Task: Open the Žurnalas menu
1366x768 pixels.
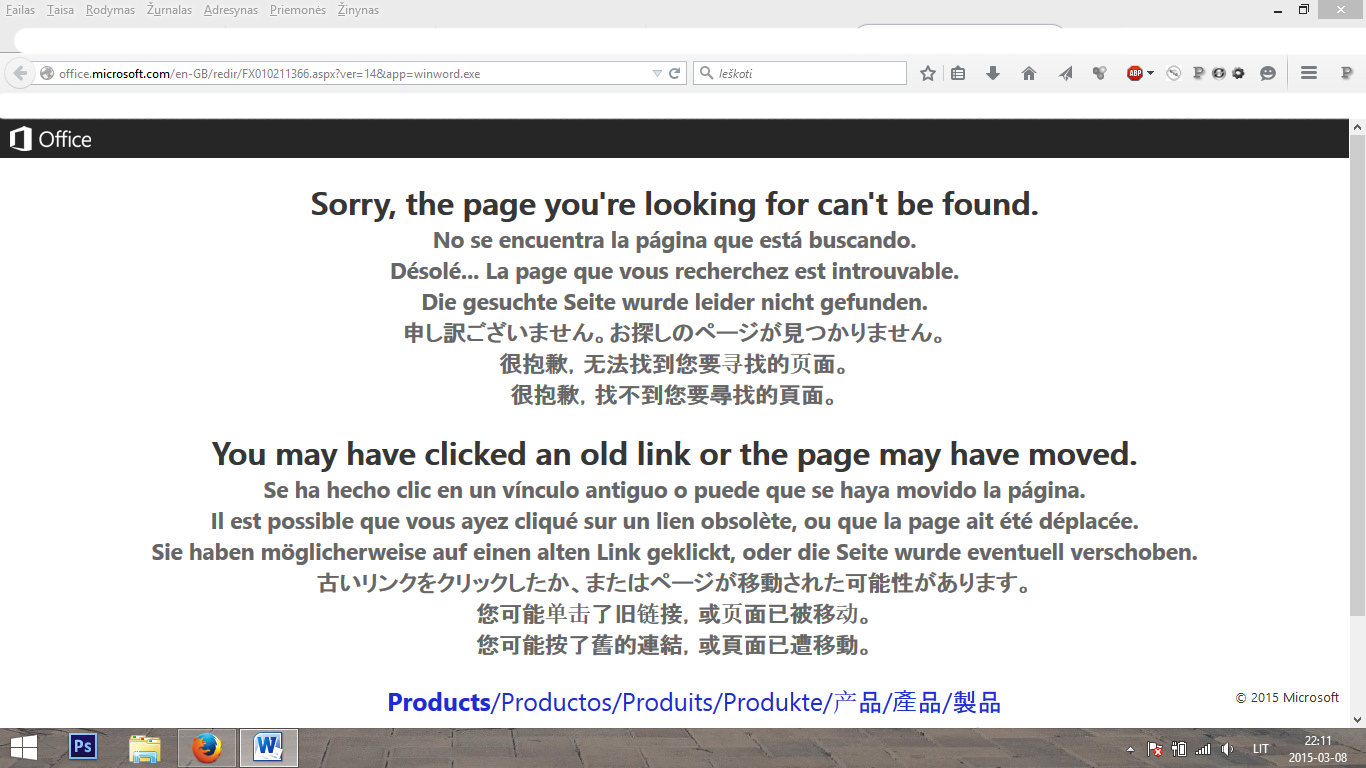Action: [169, 10]
